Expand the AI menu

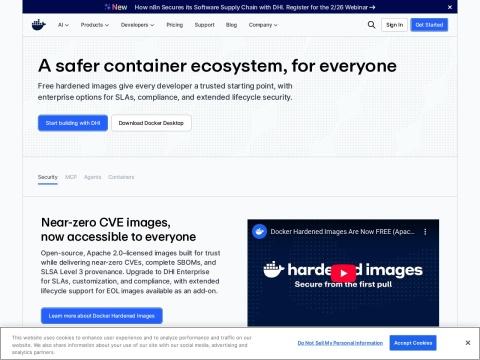point(63,25)
